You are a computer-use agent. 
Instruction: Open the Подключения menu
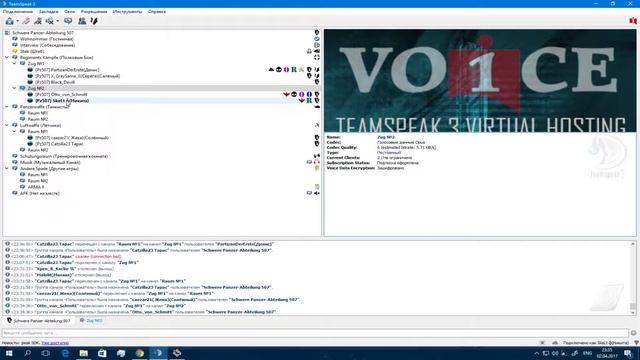[x=18, y=11]
